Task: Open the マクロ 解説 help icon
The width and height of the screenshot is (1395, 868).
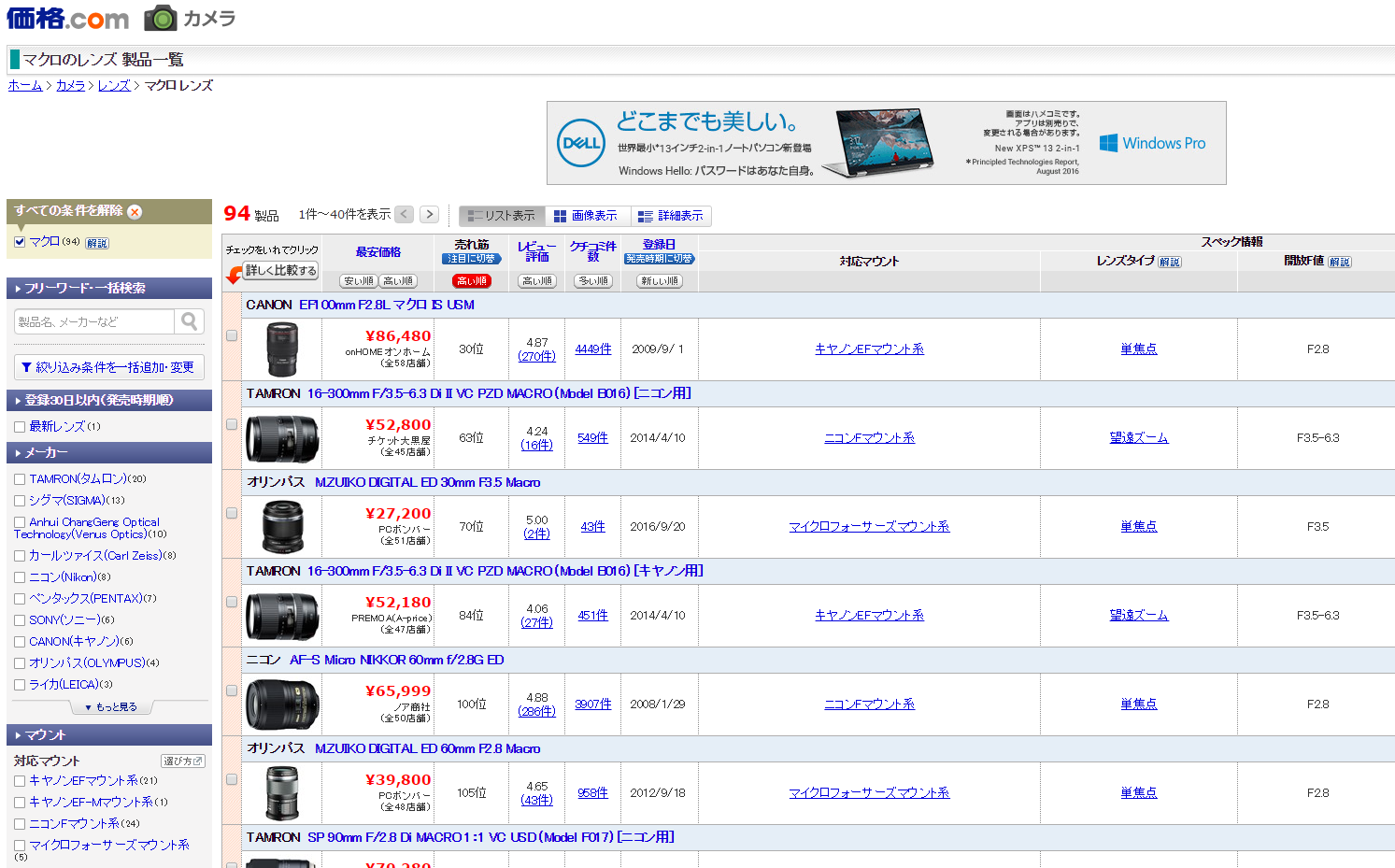Action: point(97,243)
